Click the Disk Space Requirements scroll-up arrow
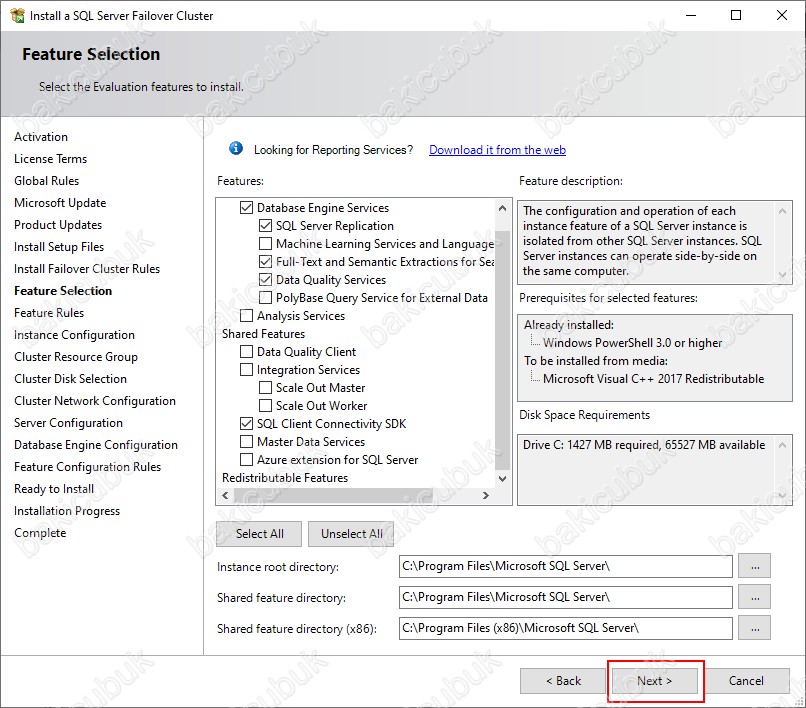806x708 pixels. (782, 445)
